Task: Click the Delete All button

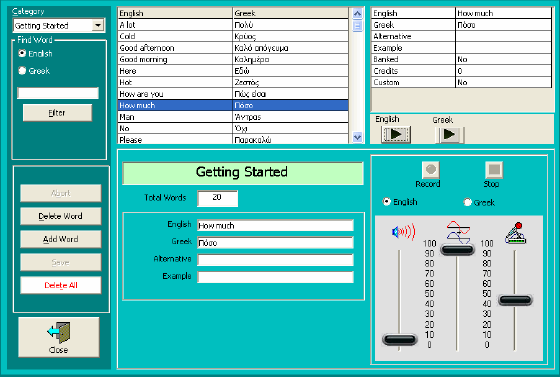Action: pos(61,285)
